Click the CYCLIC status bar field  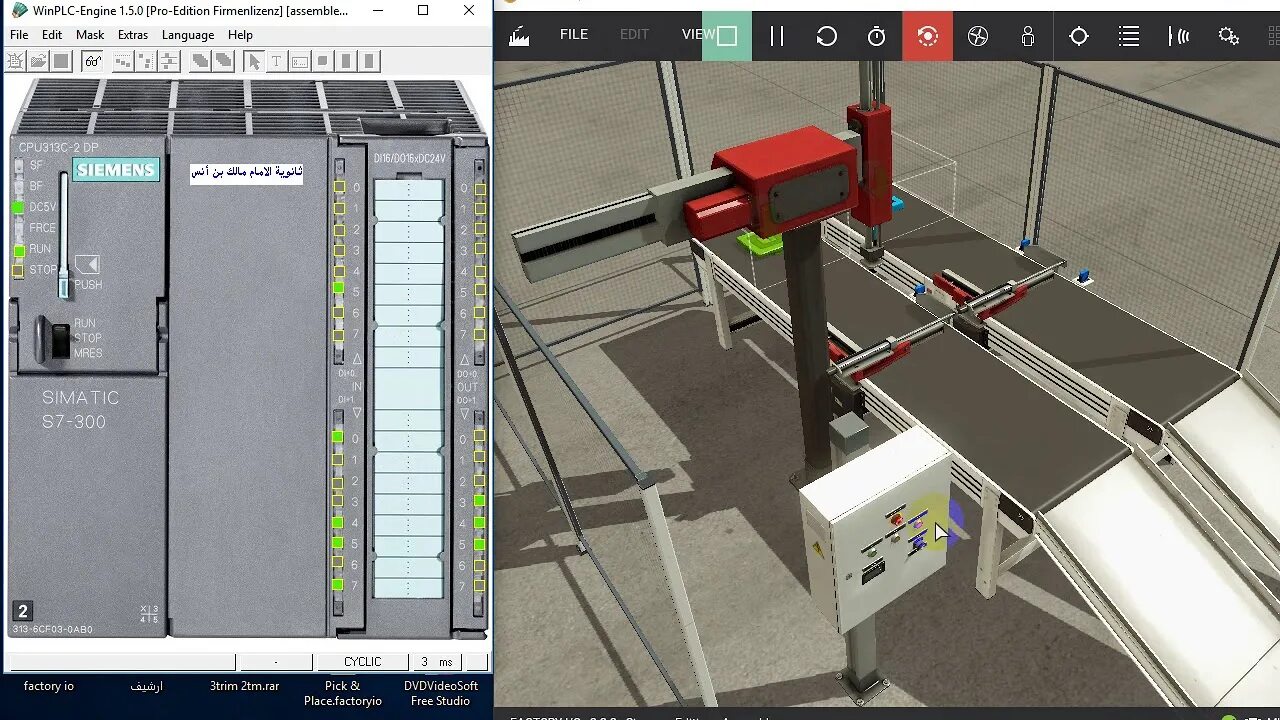pos(362,662)
